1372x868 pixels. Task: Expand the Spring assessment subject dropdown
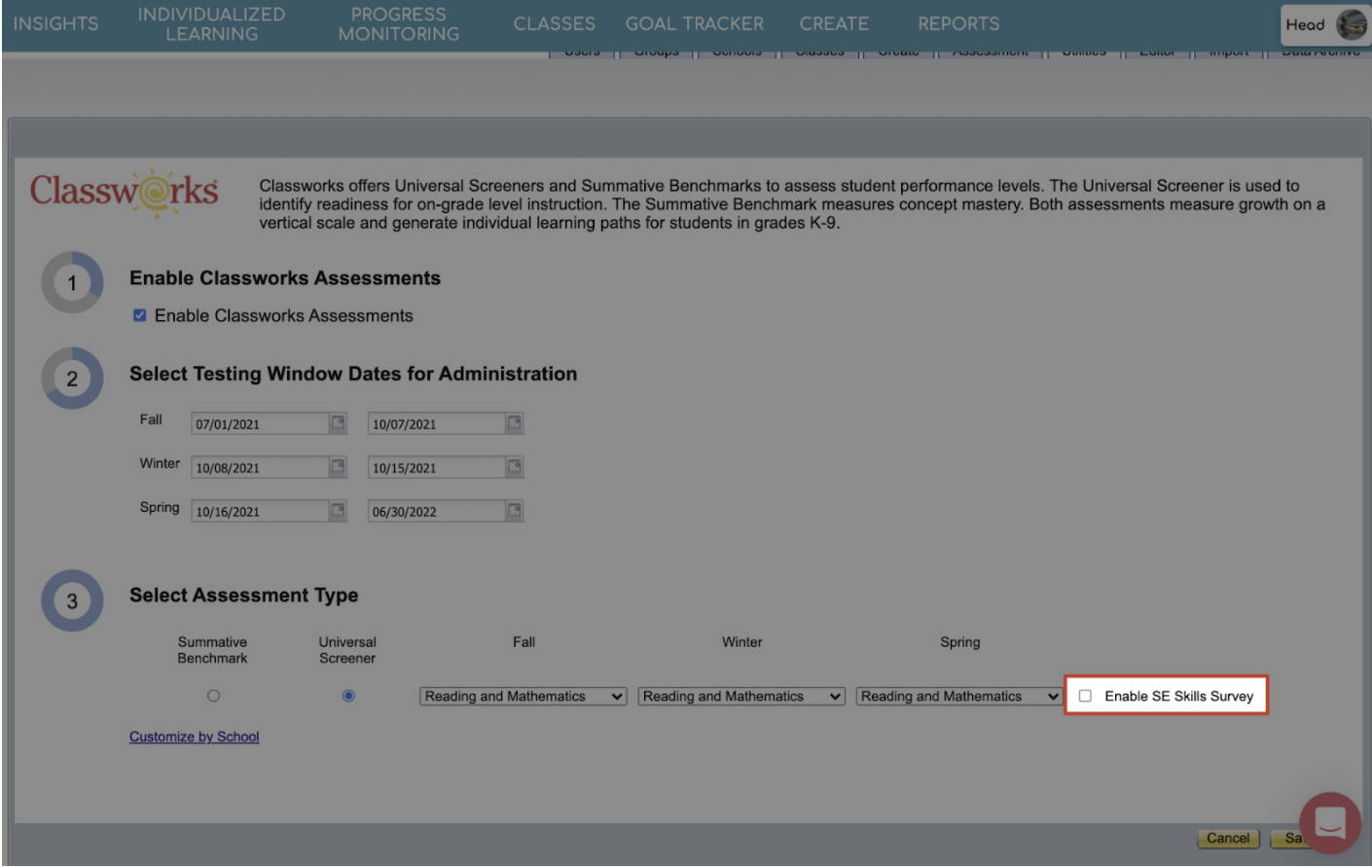point(959,697)
